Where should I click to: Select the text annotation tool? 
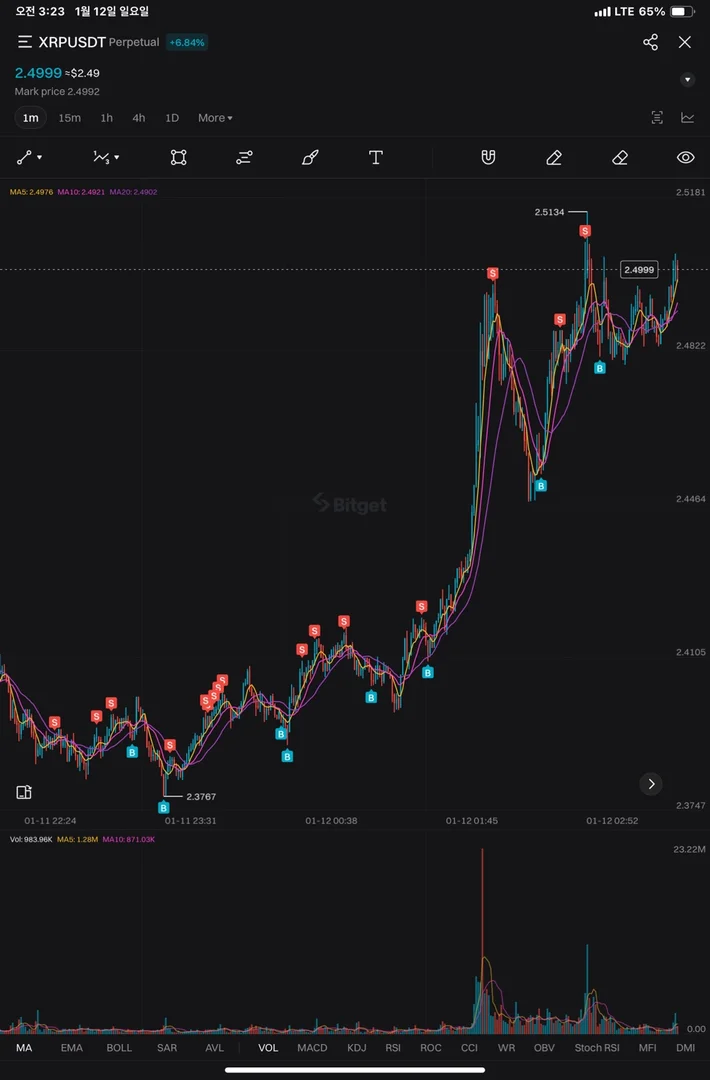[x=376, y=157]
